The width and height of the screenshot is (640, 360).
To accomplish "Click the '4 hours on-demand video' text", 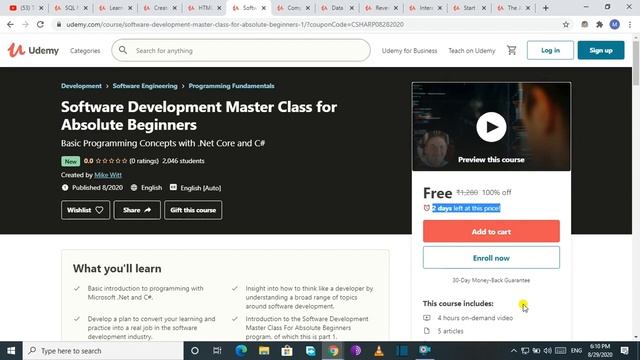I will pos(475,318).
